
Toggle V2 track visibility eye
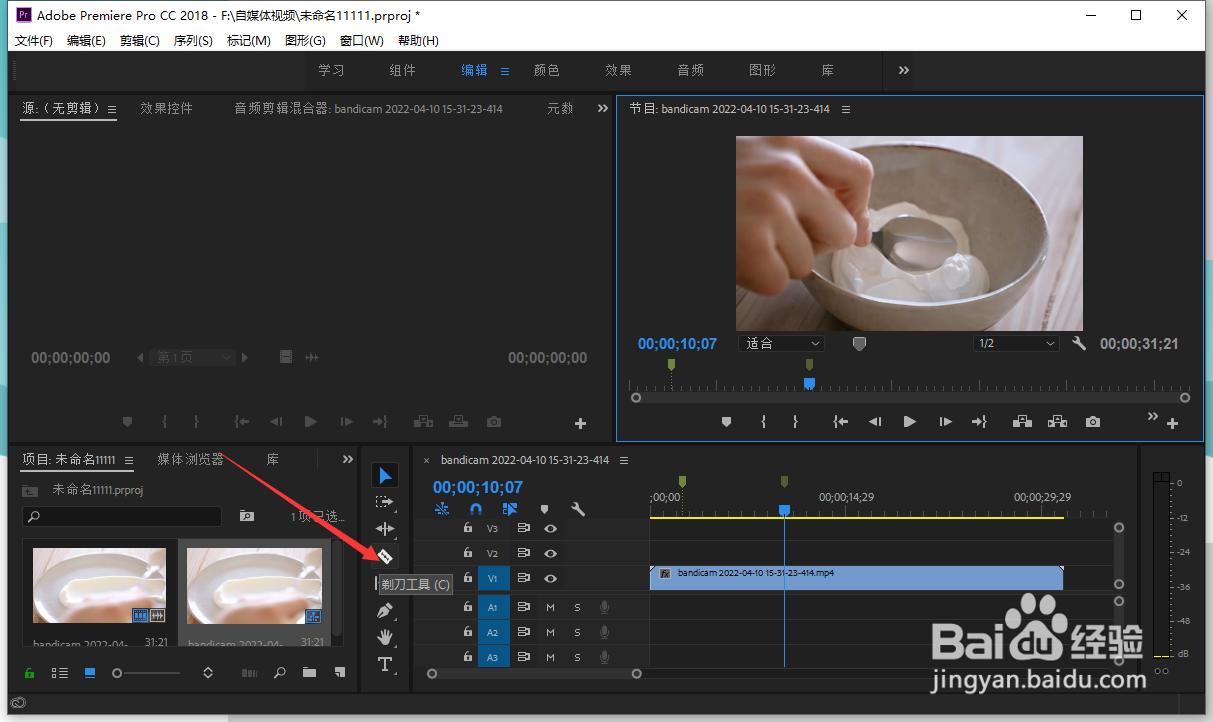550,553
